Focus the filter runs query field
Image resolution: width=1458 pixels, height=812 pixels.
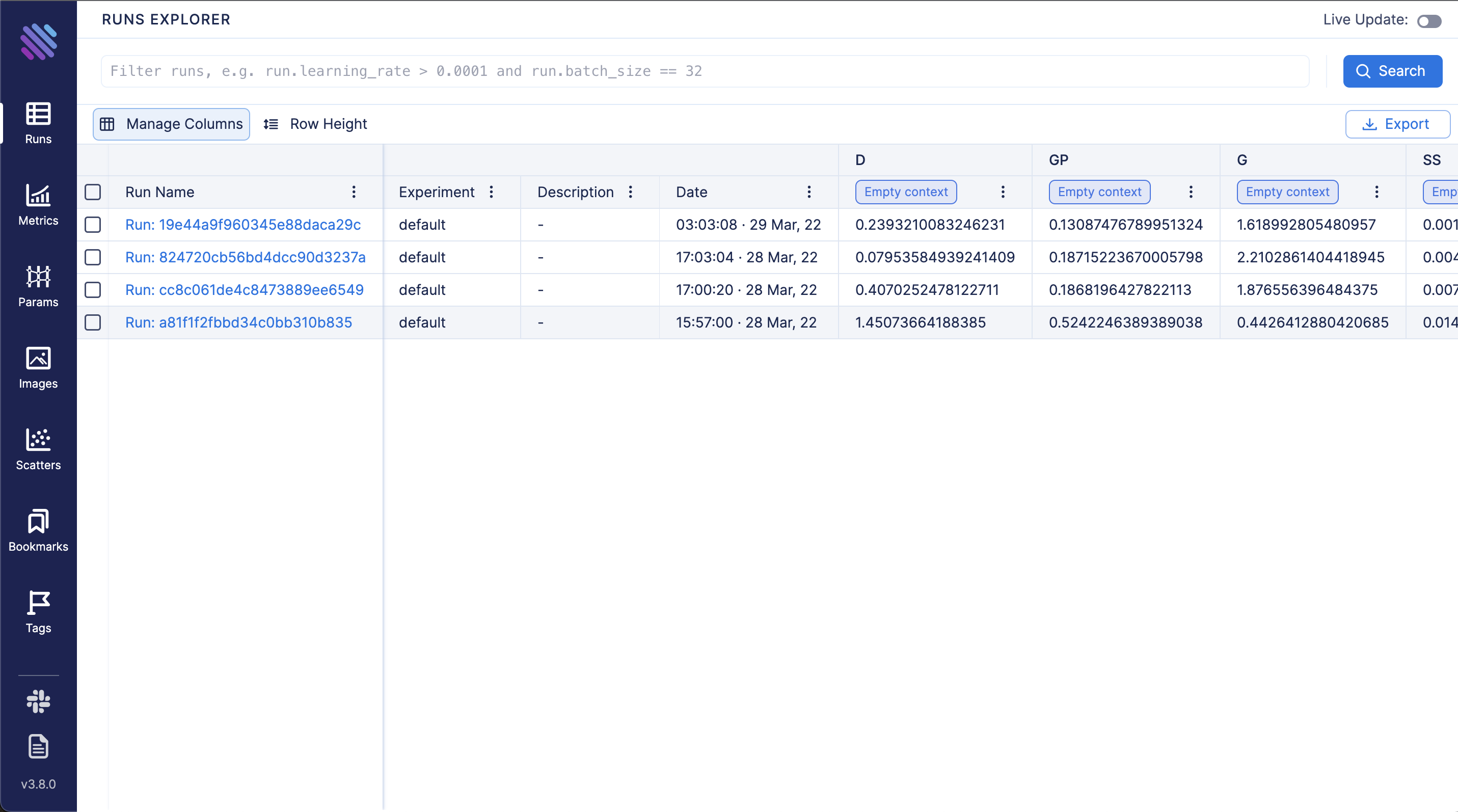click(705, 71)
